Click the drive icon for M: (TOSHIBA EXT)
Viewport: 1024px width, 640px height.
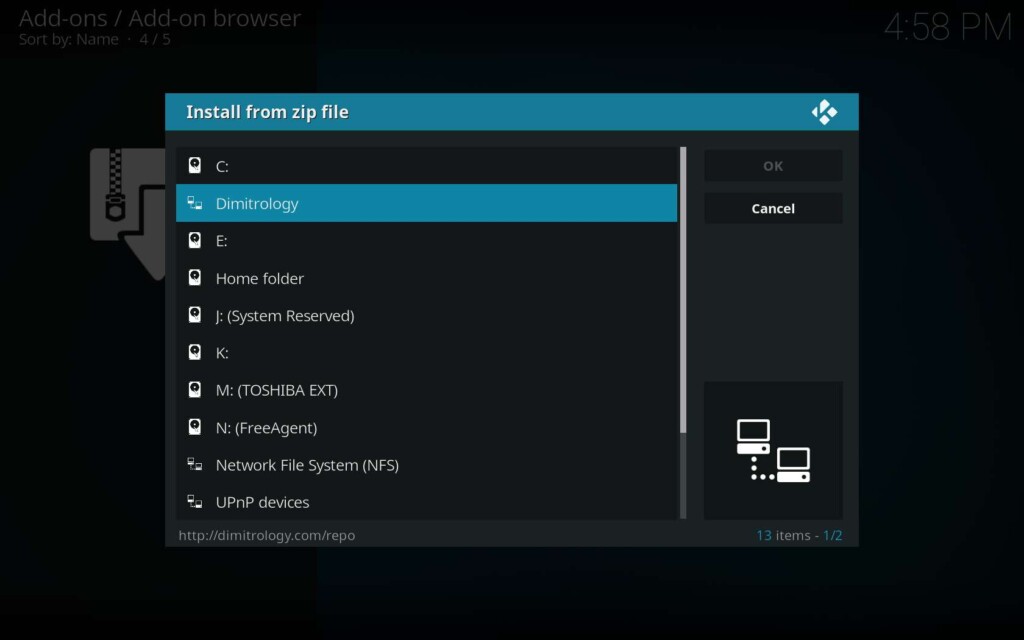195,390
